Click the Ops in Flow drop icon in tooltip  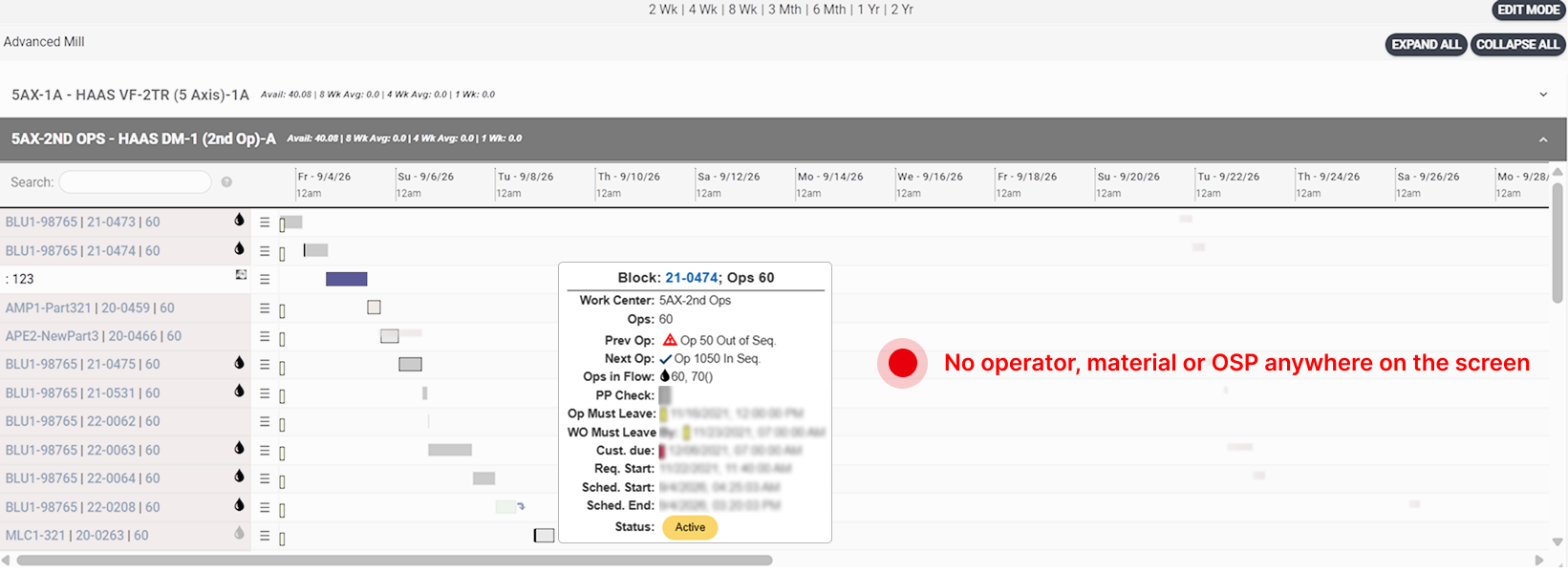(x=665, y=376)
